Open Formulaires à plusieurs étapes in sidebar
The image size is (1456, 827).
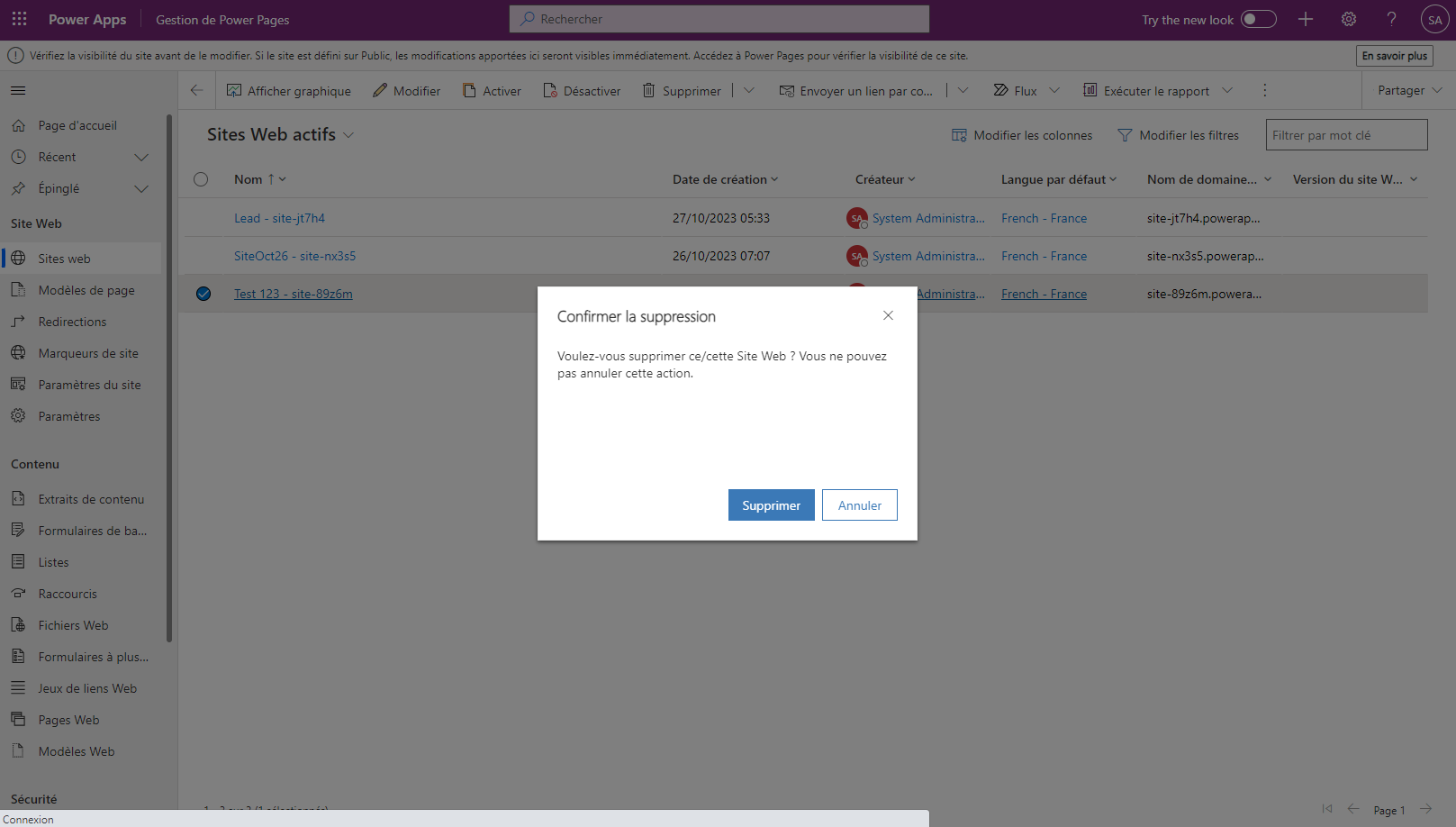(x=93, y=657)
